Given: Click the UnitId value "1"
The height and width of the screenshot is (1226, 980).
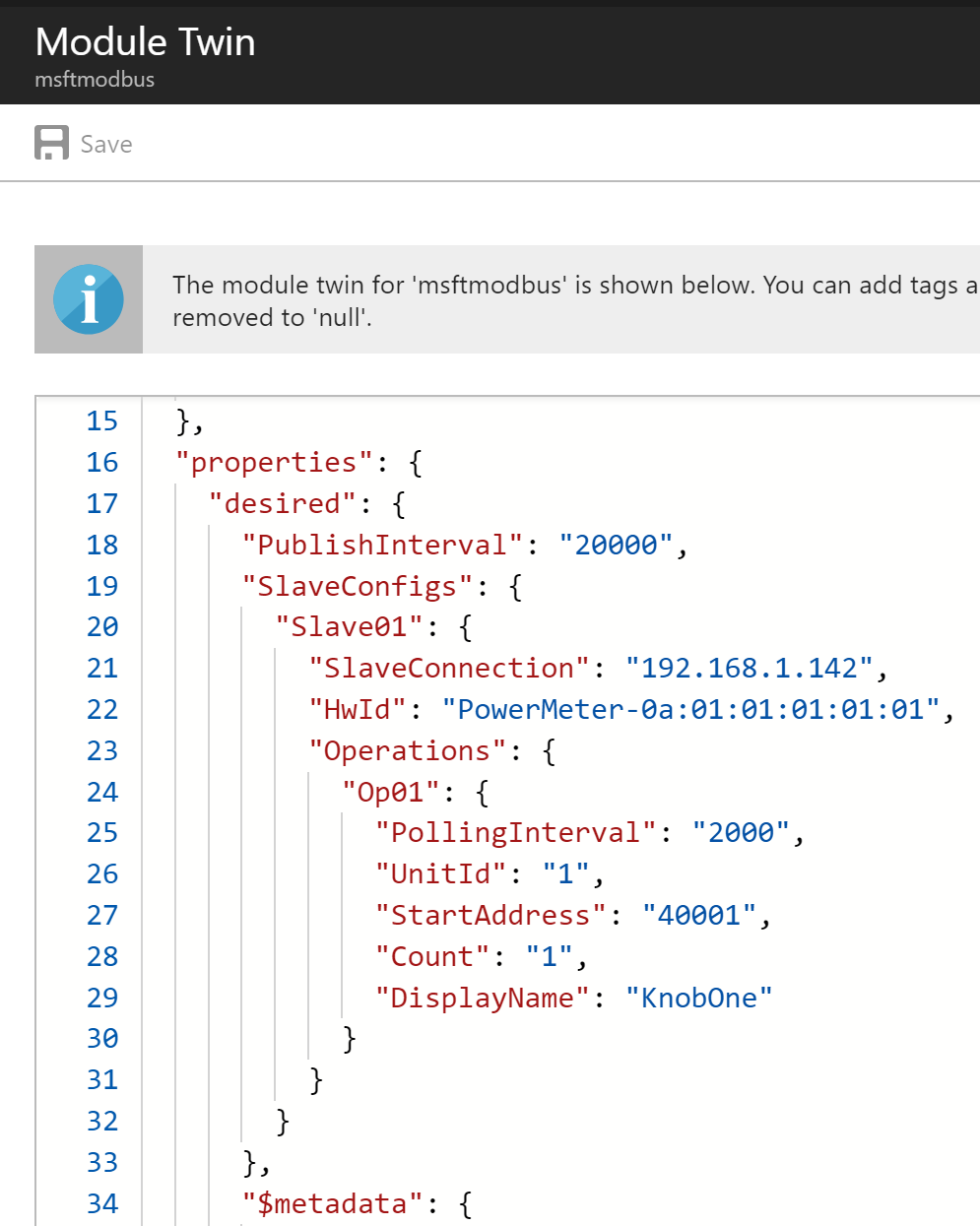Looking at the screenshot, I should 563,873.
